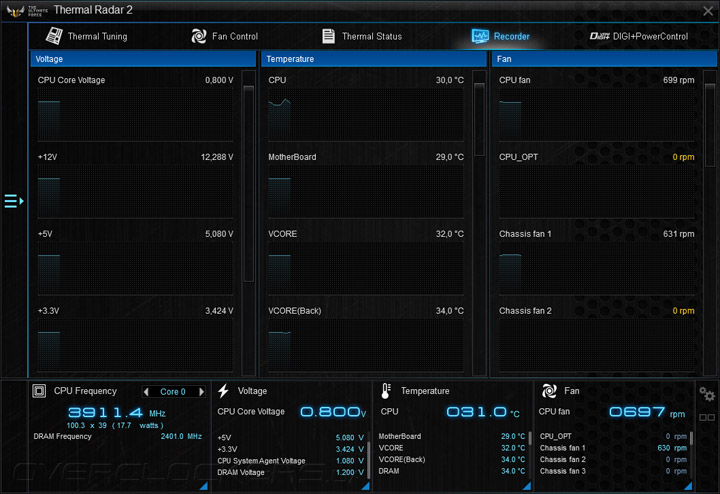The width and height of the screenshot is (720, 494).
Task: Open the DIGI+PowerControl tab
Action: tap(639, 36)
